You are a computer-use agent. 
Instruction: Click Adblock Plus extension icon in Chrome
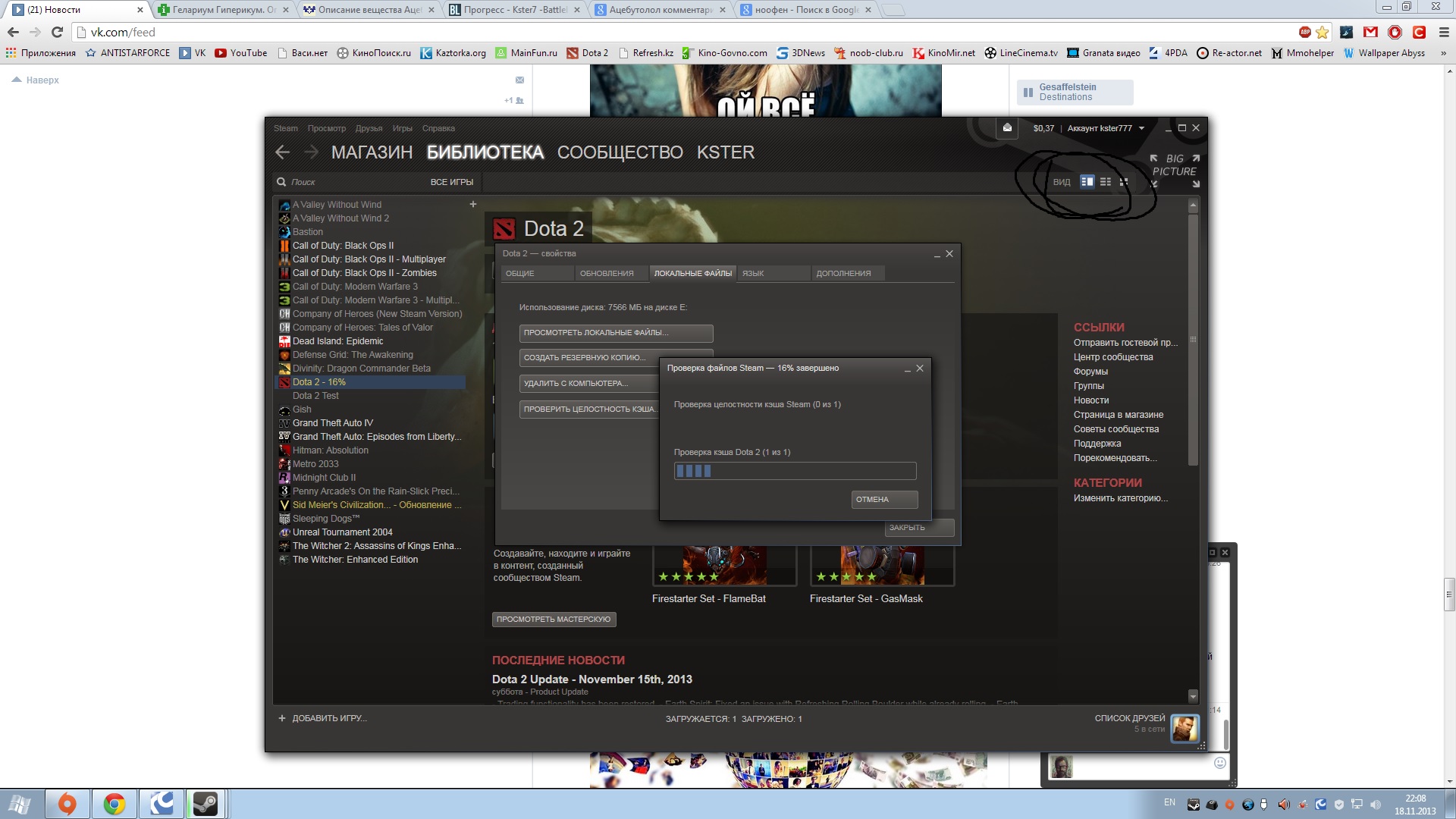tap(1304, 32)
